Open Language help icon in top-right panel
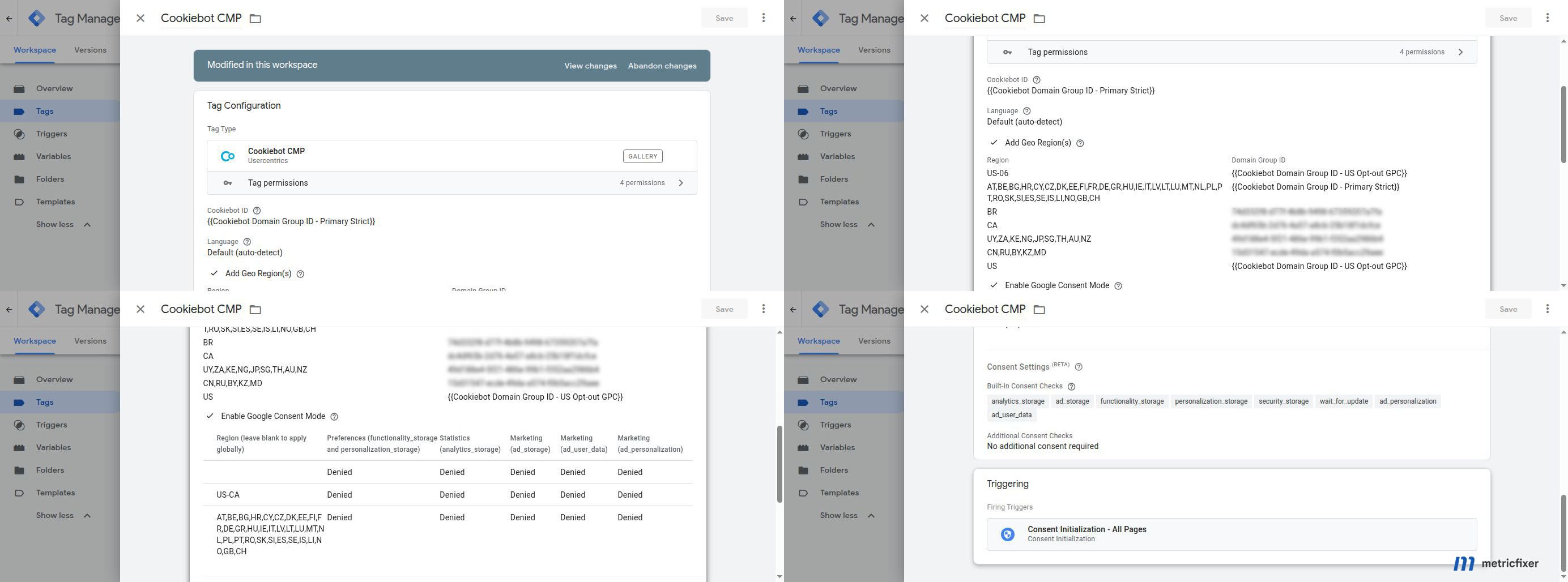Image resolution: width=1568 pixels, height=582 pixels. [x=1027, y=111]
